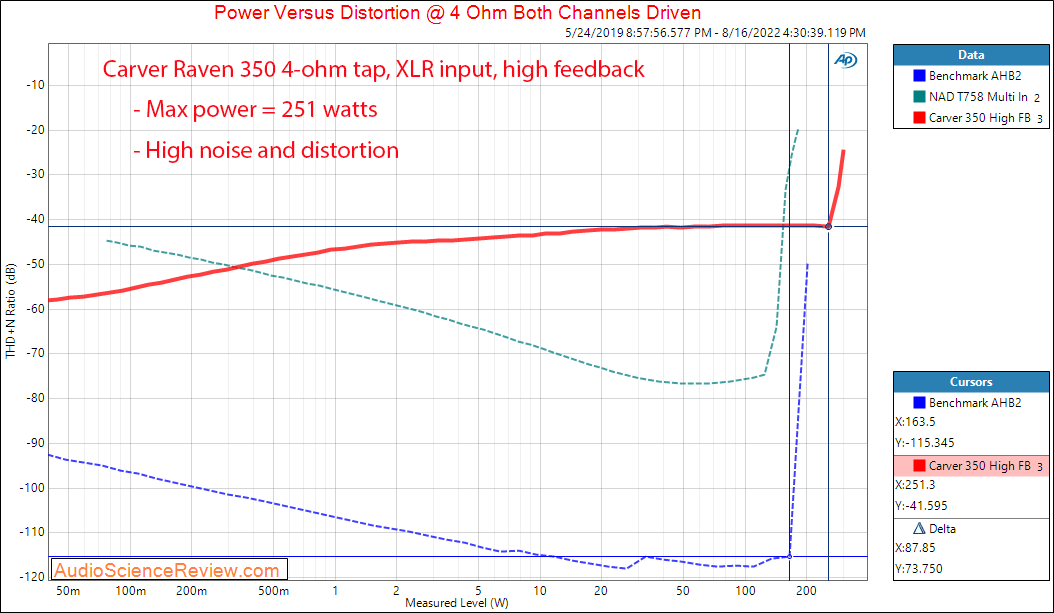The image size is (1054, 613).
Task: Click the Delta triangle icon
Action: [919, 529]
